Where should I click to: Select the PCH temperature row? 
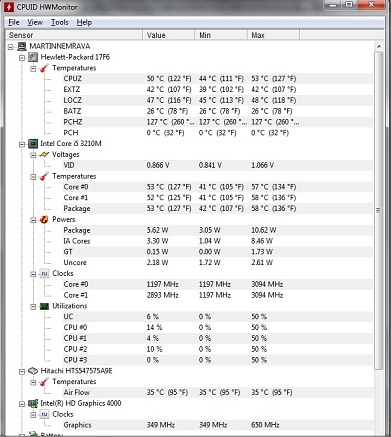coord(217,133)
